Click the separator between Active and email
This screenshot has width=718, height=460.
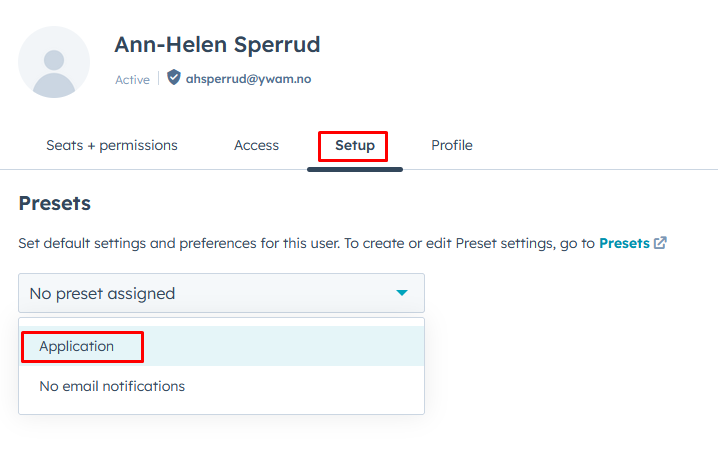(158, 79)
